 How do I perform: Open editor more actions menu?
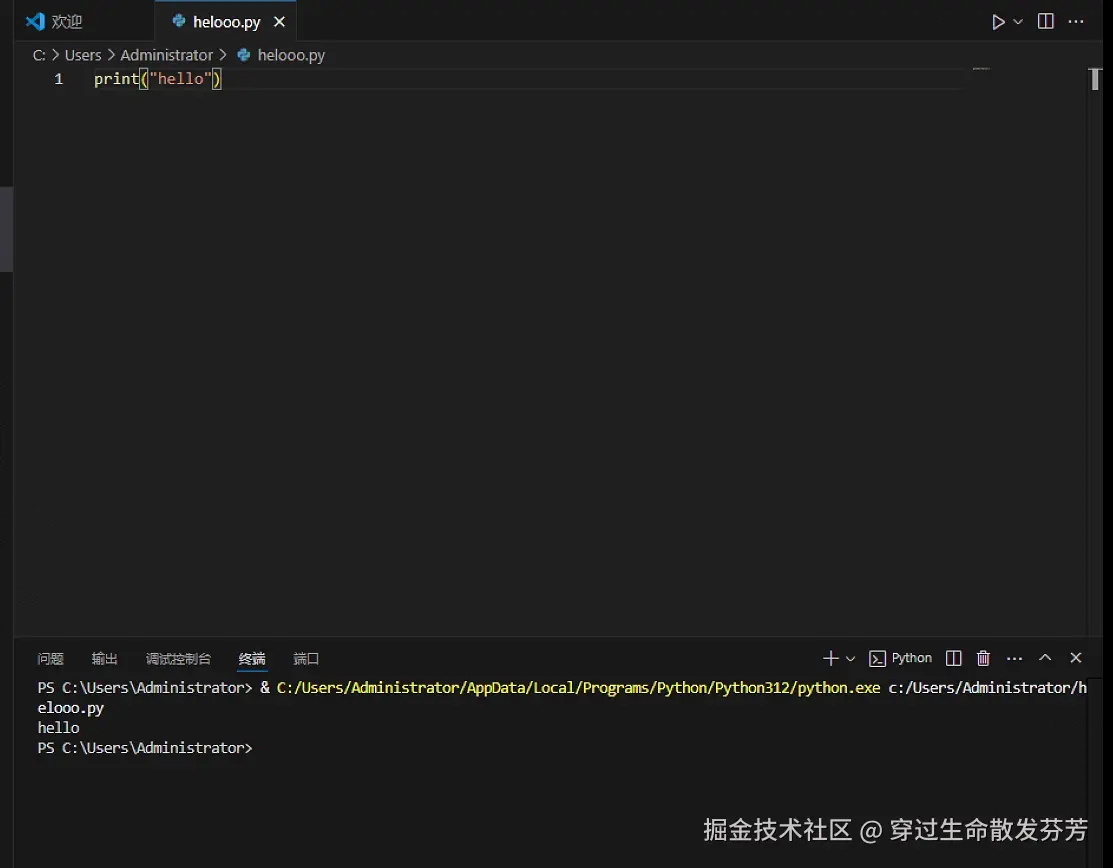(1076, 21)
